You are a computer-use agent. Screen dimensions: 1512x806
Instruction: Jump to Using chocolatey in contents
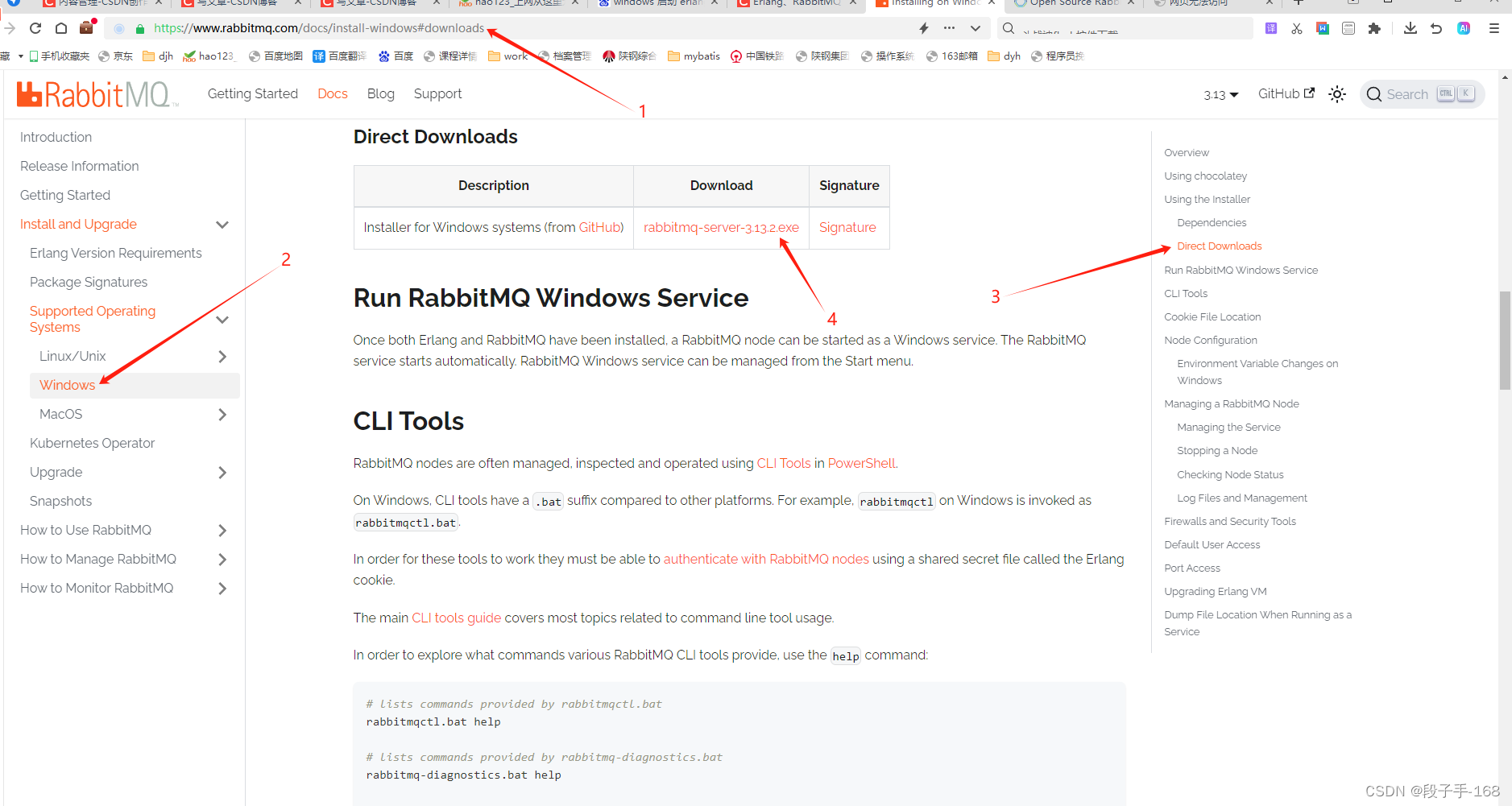[1205, 176]
